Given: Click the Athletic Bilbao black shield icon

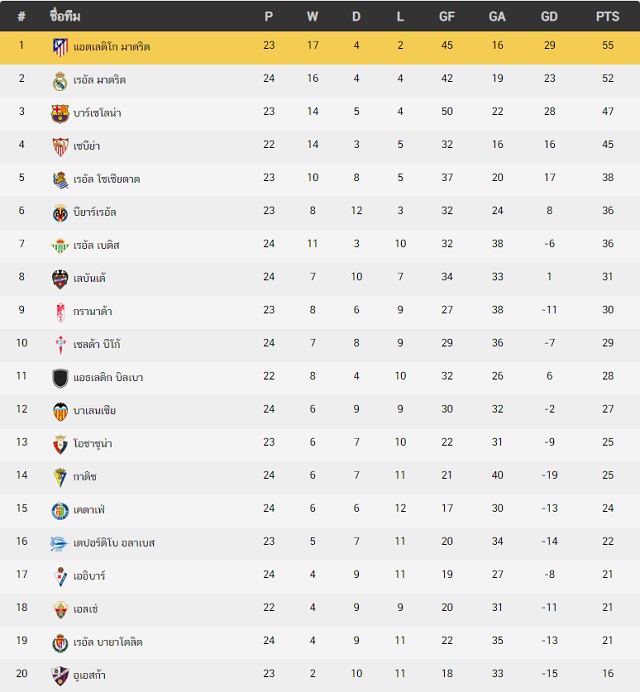Looking at the screenshot, I should coord(60,378).
